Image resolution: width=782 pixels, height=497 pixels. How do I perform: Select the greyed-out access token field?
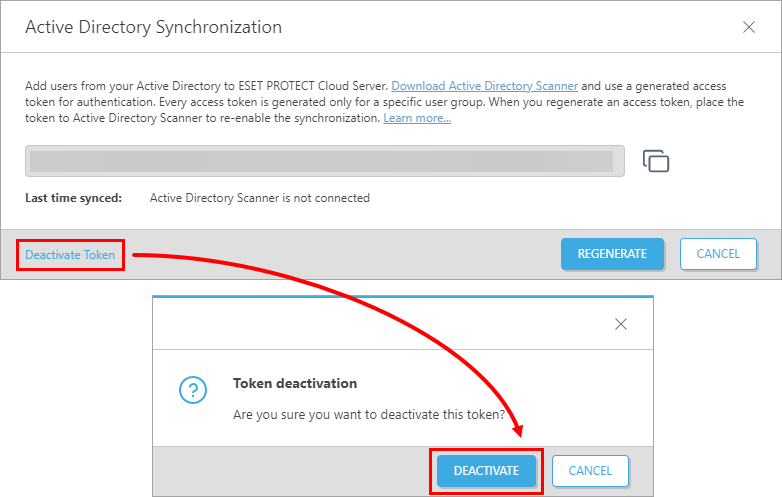click(x=325, y=161)
